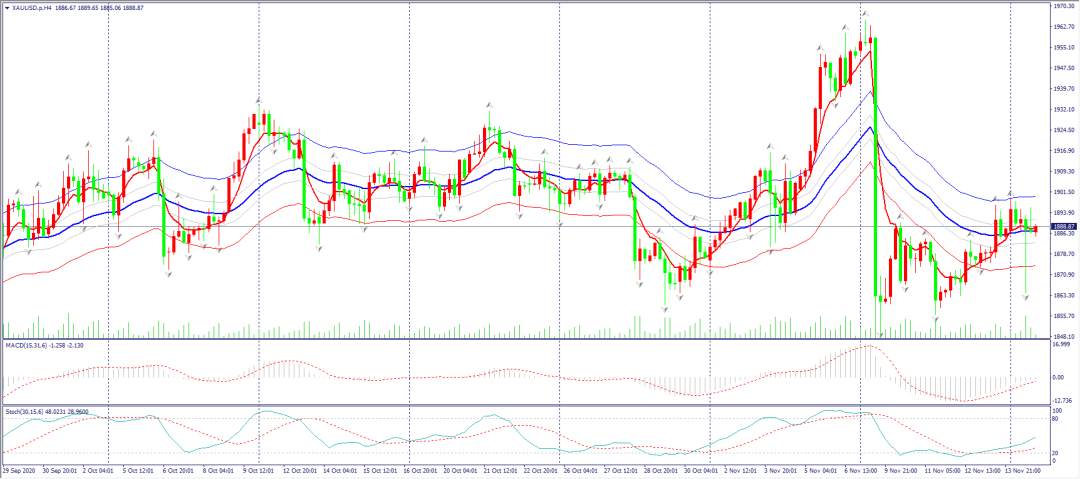Click the 9 Nov 21:00 time label
Image resolution: width=1080 pixels, height=479 pixels.
(x=900, y=469)
